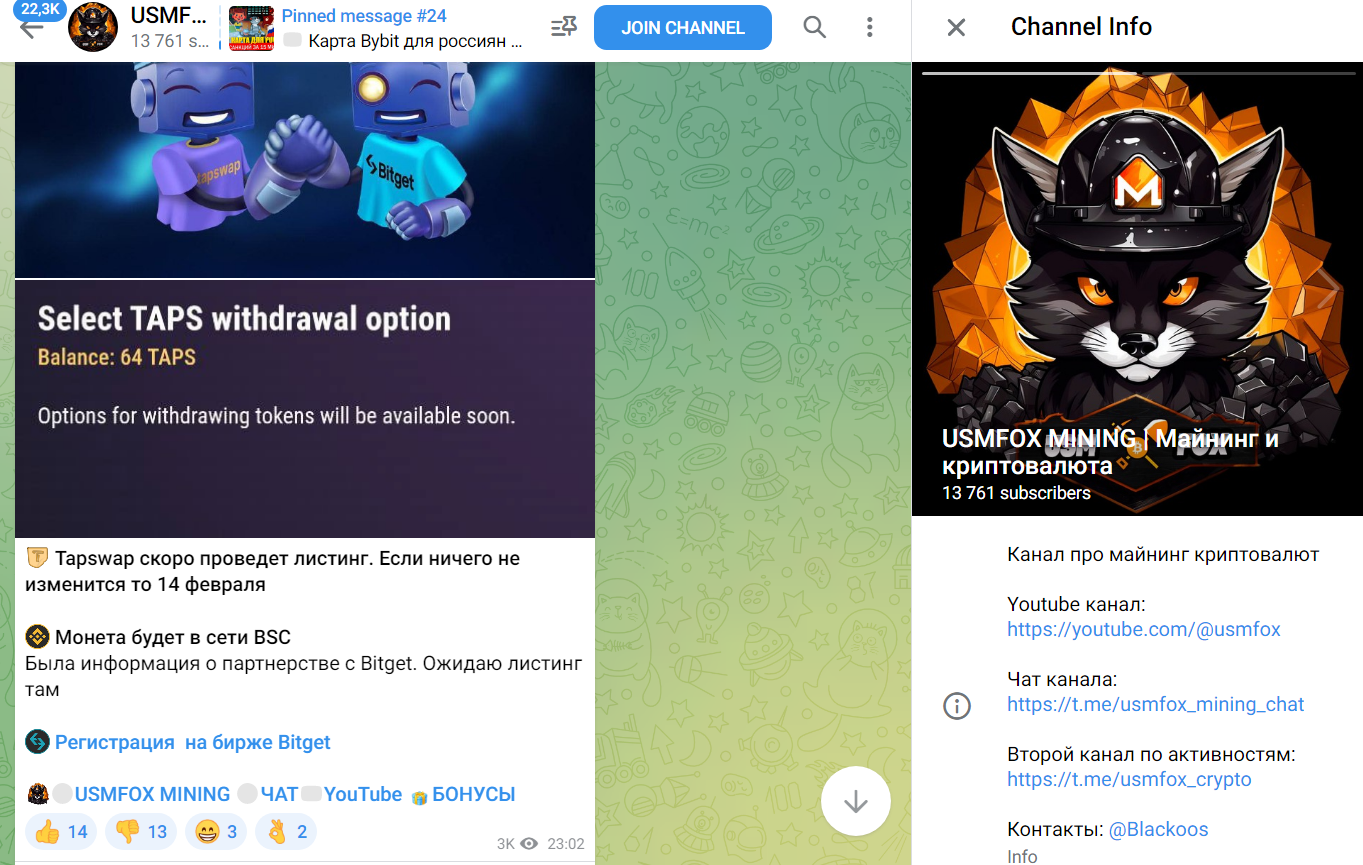The image size is (1363, 865).
Task: Open the usmfox_mining_chat link
Action: coord(1155,705)
